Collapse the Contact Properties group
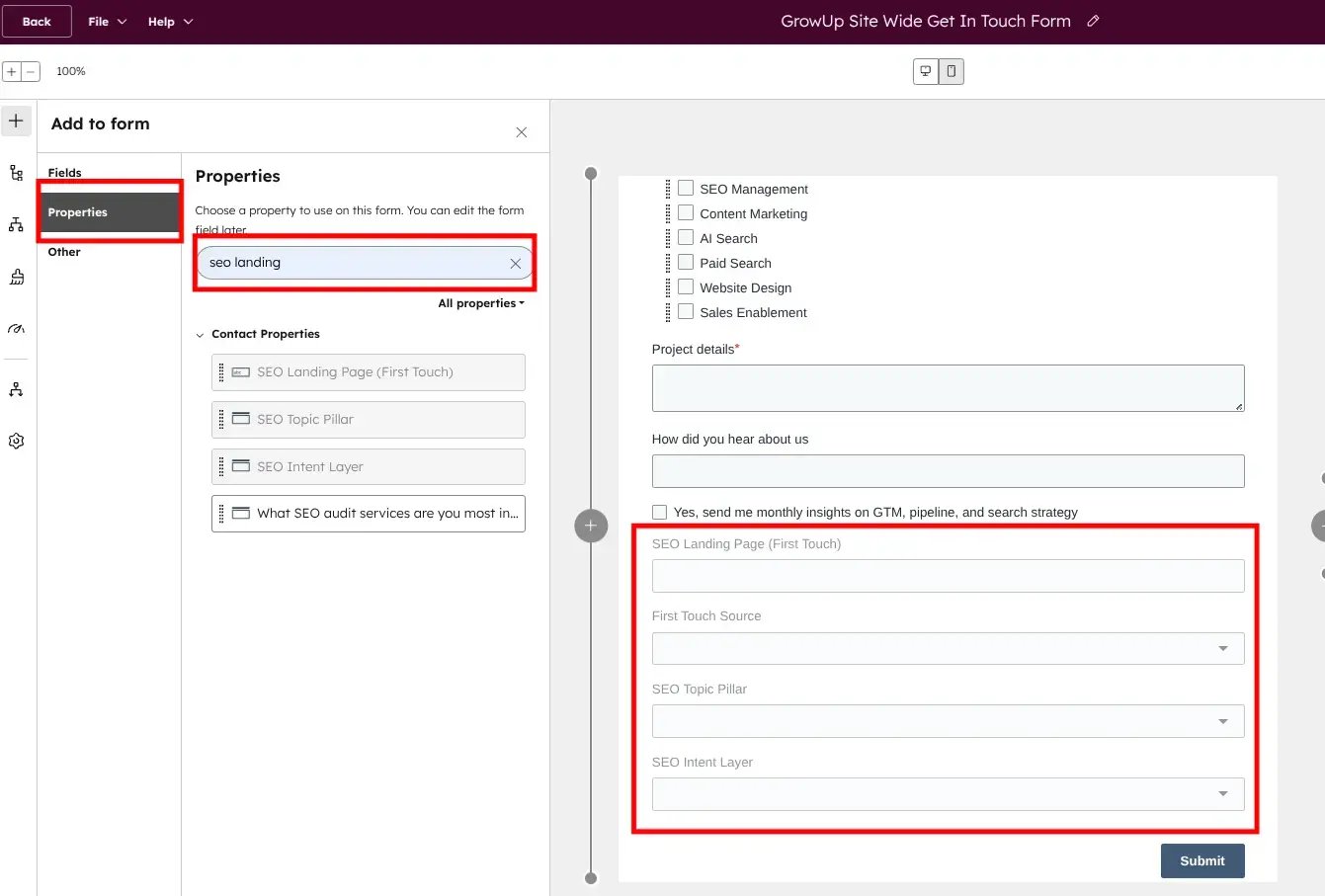This screenshot has height=896, width=1325. (199, 334)
